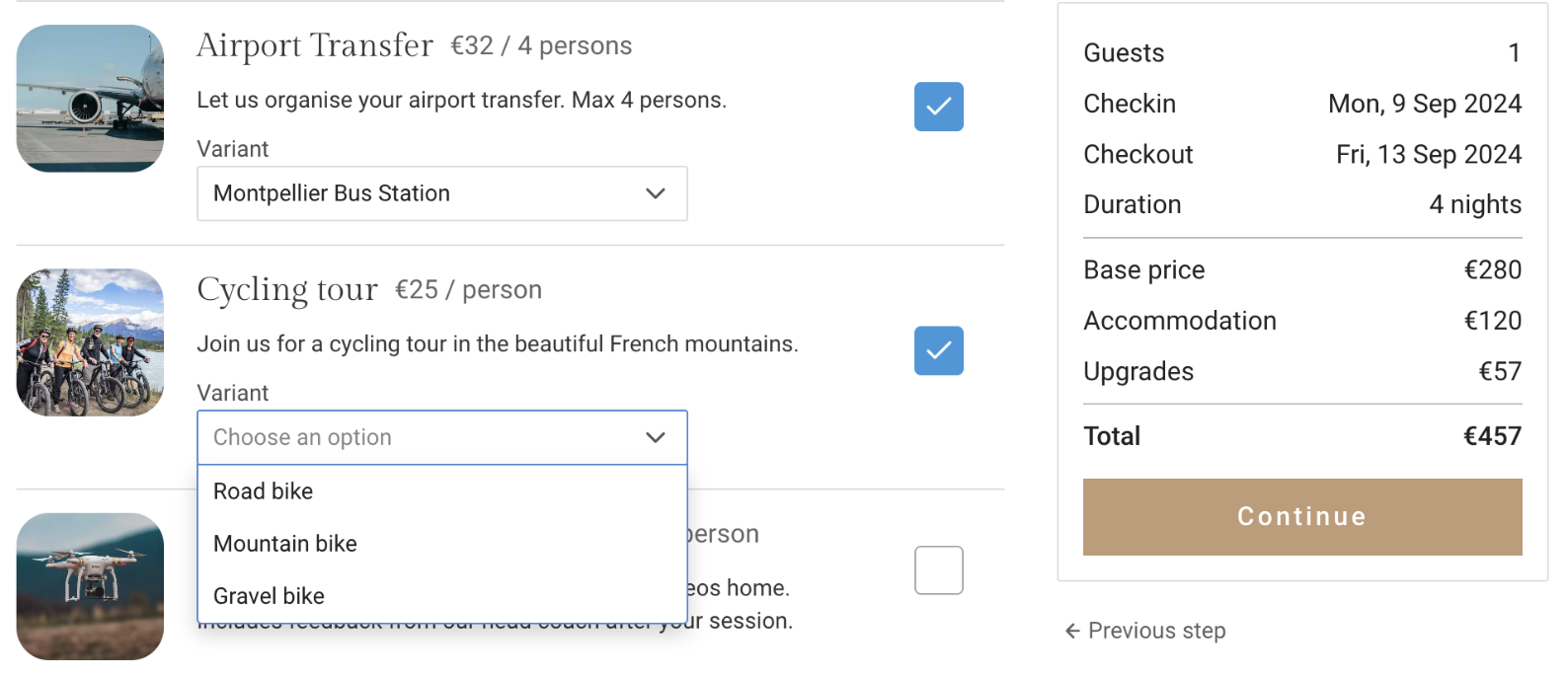
Task: Click the chevron of Airport Transfer variant
Action: point(656,193)
